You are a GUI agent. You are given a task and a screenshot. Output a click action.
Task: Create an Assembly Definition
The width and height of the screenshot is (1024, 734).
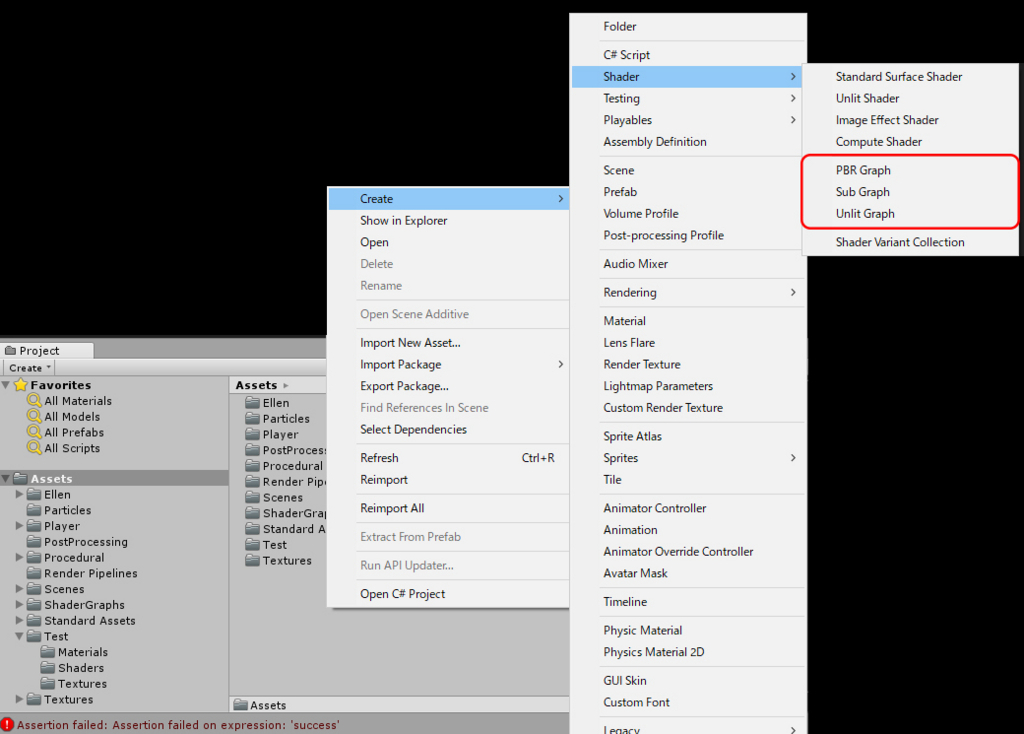[x=688, y=142]
